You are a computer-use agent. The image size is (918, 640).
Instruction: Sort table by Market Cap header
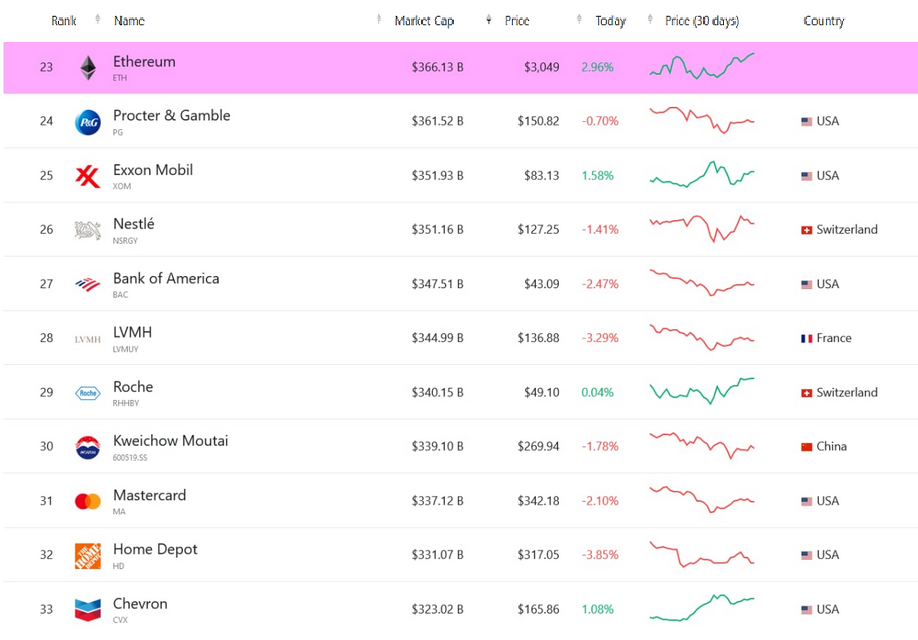424,21
